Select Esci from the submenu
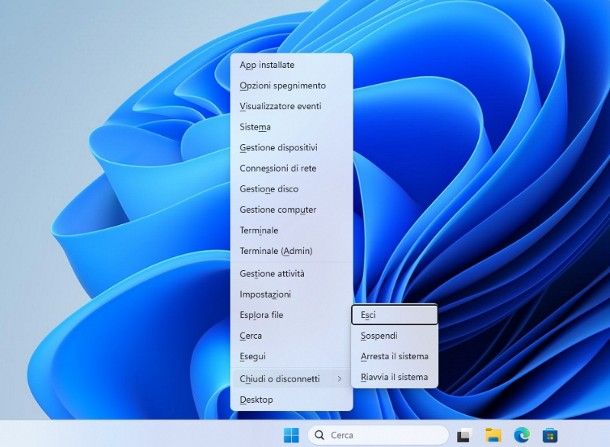 394,314
